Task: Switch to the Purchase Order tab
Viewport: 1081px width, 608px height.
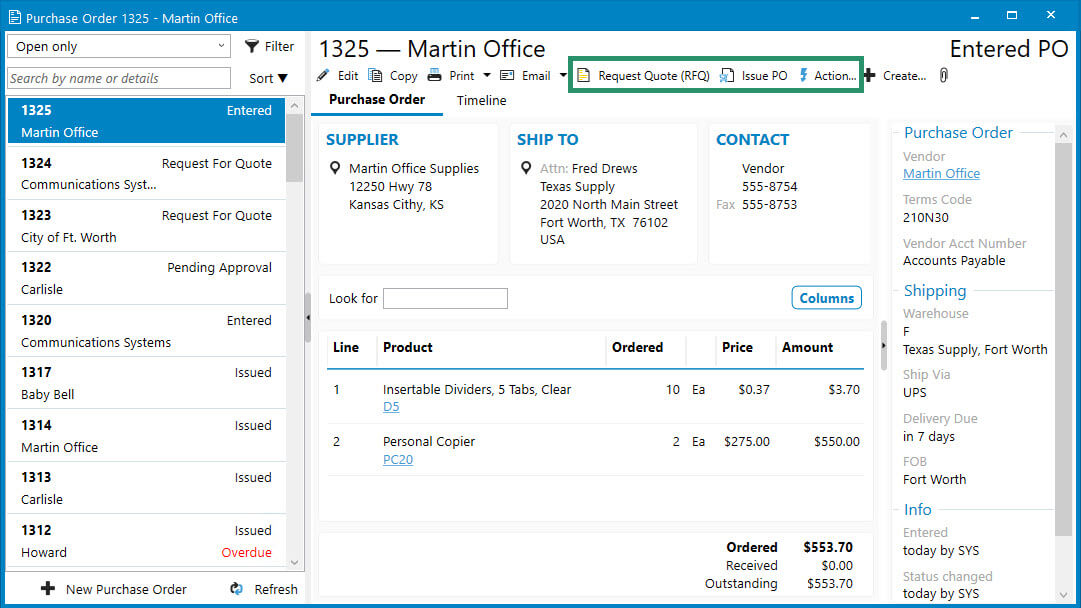Action: [x=376, y=100]
